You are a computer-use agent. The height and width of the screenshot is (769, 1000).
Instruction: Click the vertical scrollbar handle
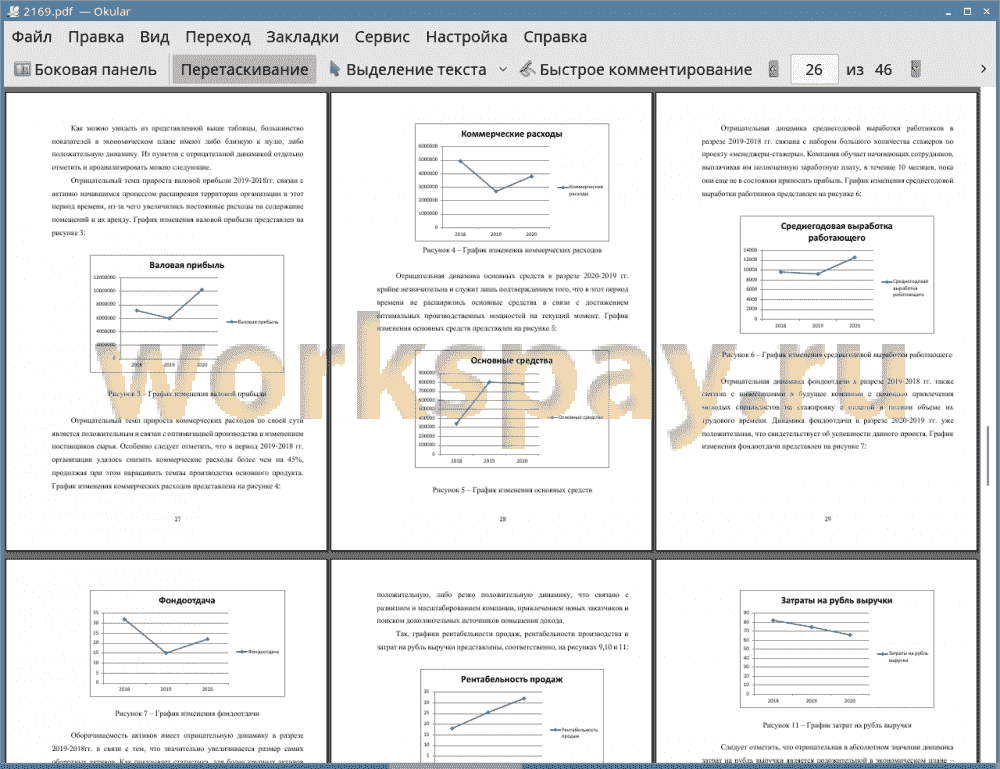989,457
